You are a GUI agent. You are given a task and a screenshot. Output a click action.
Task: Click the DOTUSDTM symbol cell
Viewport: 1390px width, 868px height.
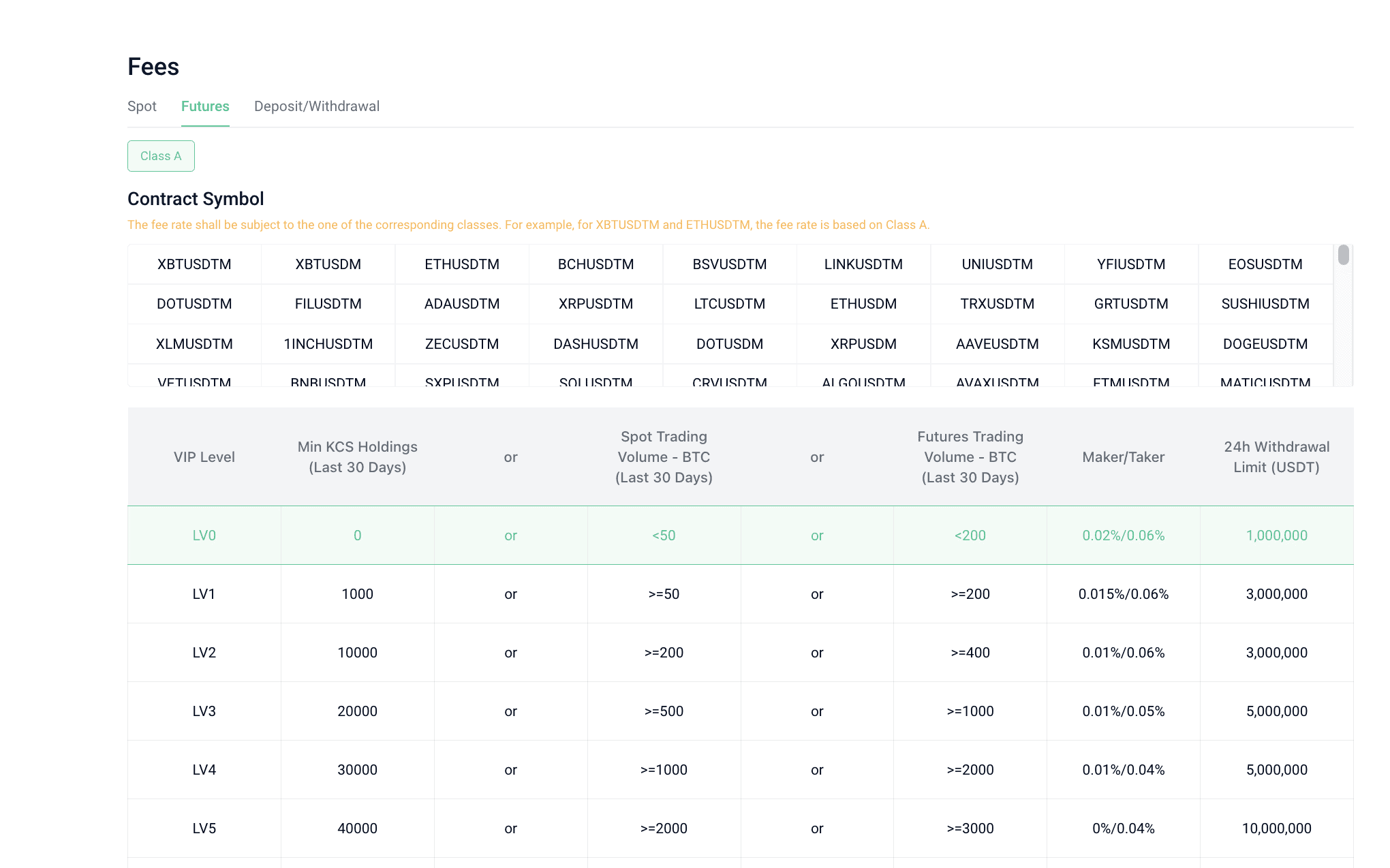pyautogui.click(x=194, y=304)
